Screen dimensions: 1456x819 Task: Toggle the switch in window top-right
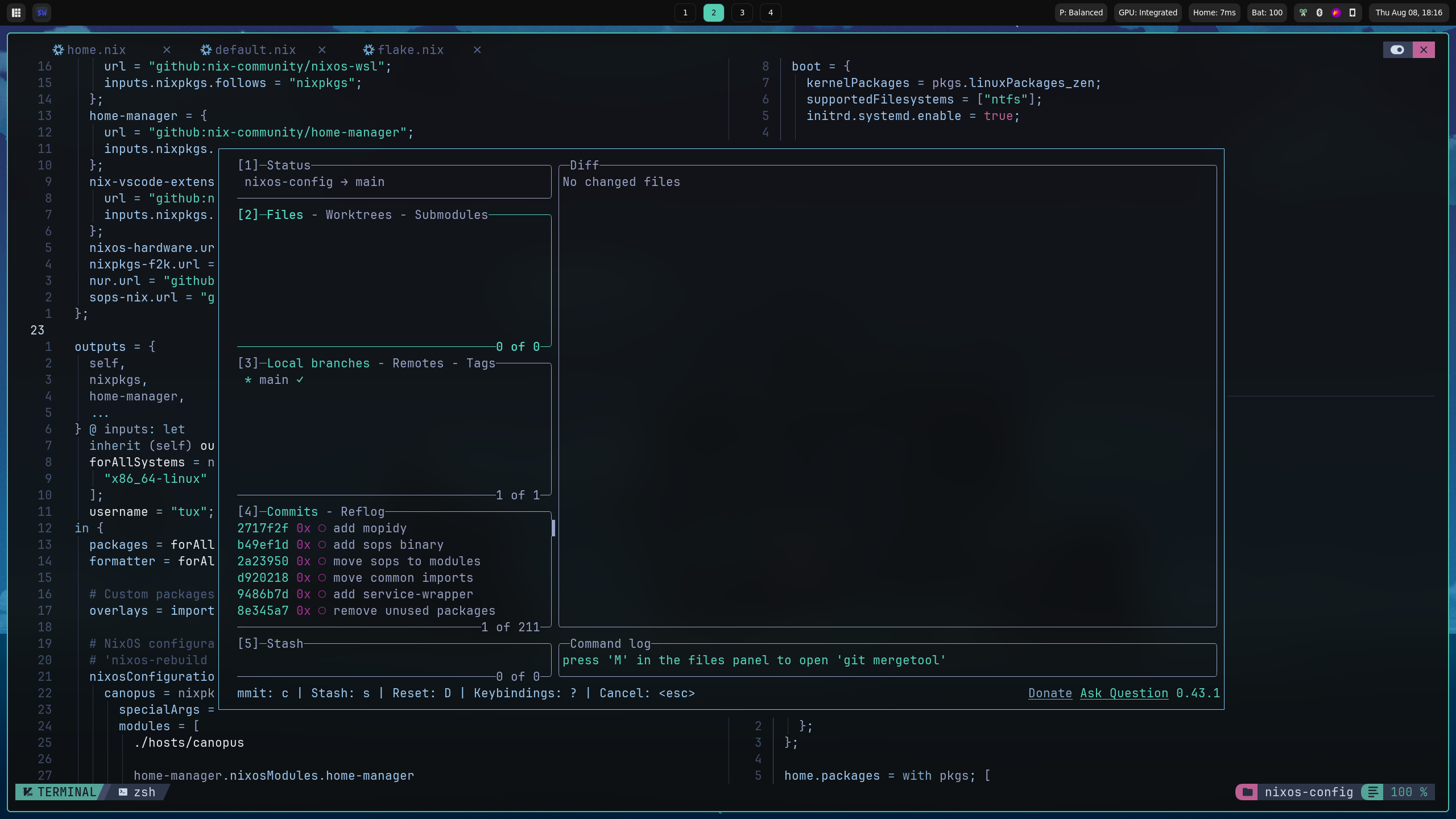pyautogui.click(x=1397, y=50)
